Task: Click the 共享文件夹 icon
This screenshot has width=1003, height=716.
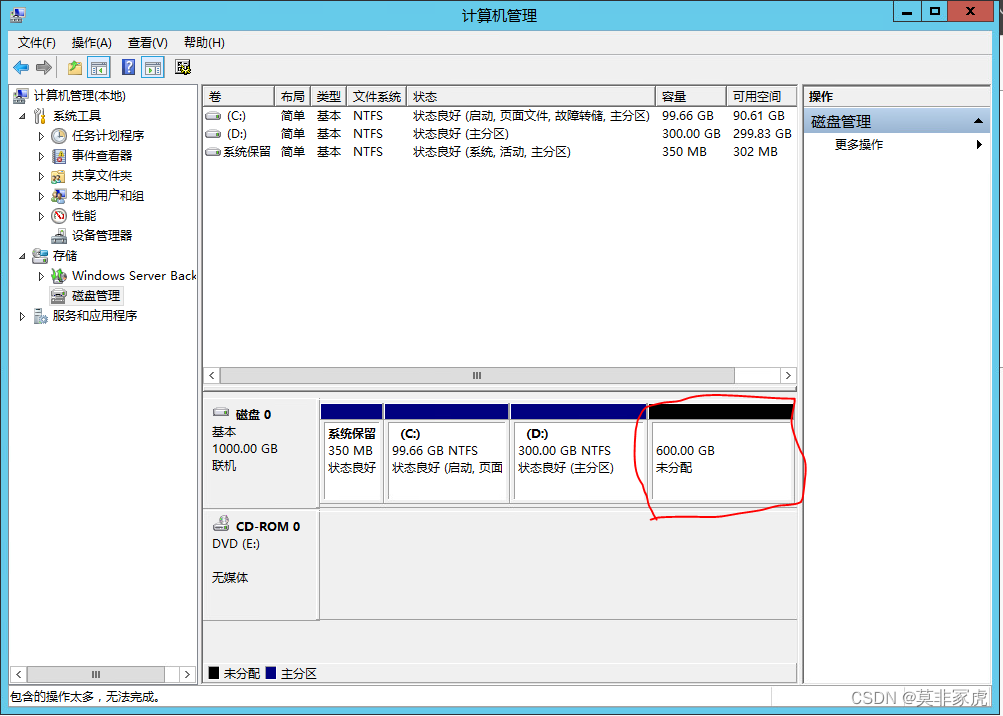Action: [x=58, y=176]
